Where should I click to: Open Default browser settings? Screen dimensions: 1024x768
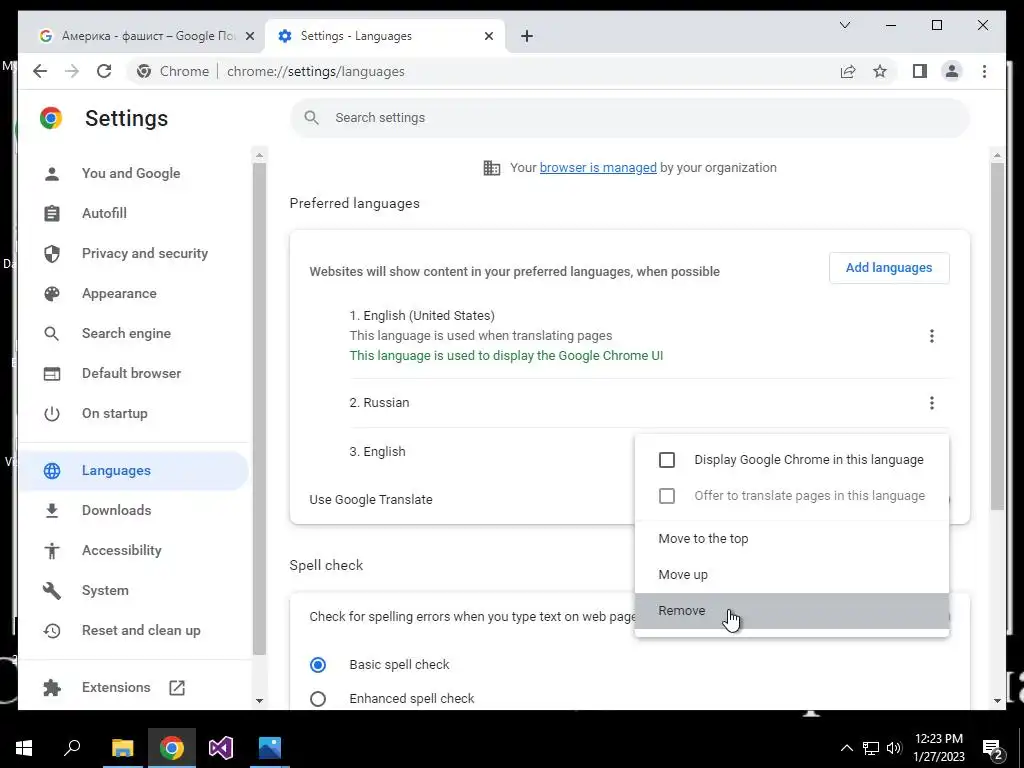131,373
